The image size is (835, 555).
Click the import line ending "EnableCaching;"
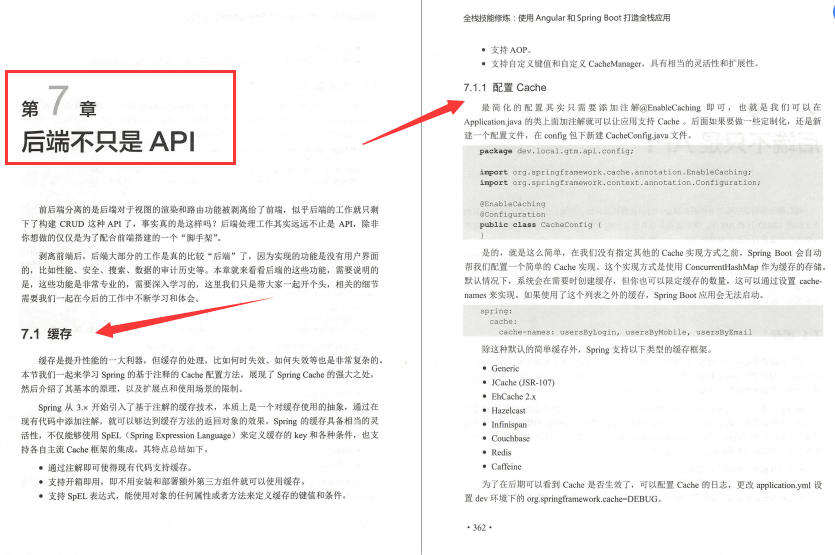click(615, 172)
